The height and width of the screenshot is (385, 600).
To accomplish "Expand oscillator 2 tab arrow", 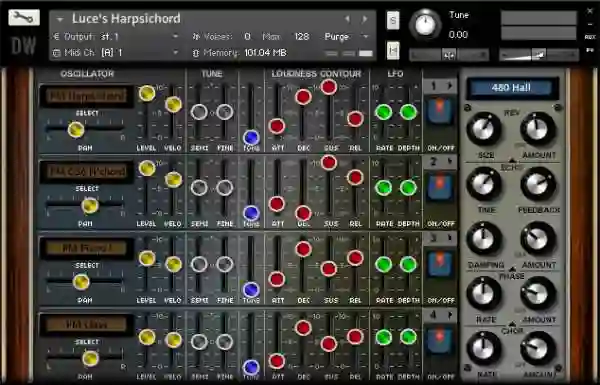I will [x=450, y=162].
